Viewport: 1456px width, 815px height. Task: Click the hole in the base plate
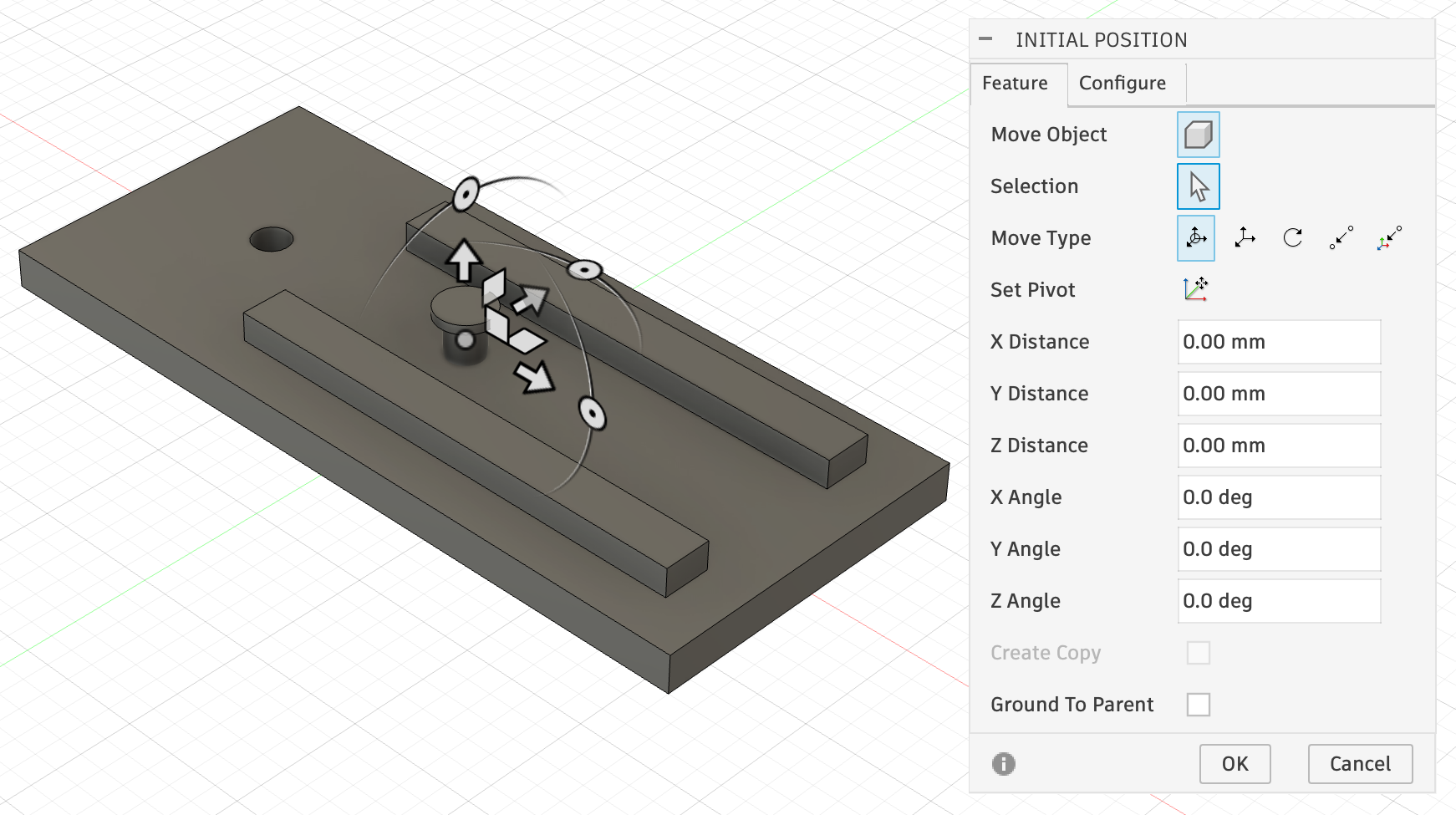(272, 239)
